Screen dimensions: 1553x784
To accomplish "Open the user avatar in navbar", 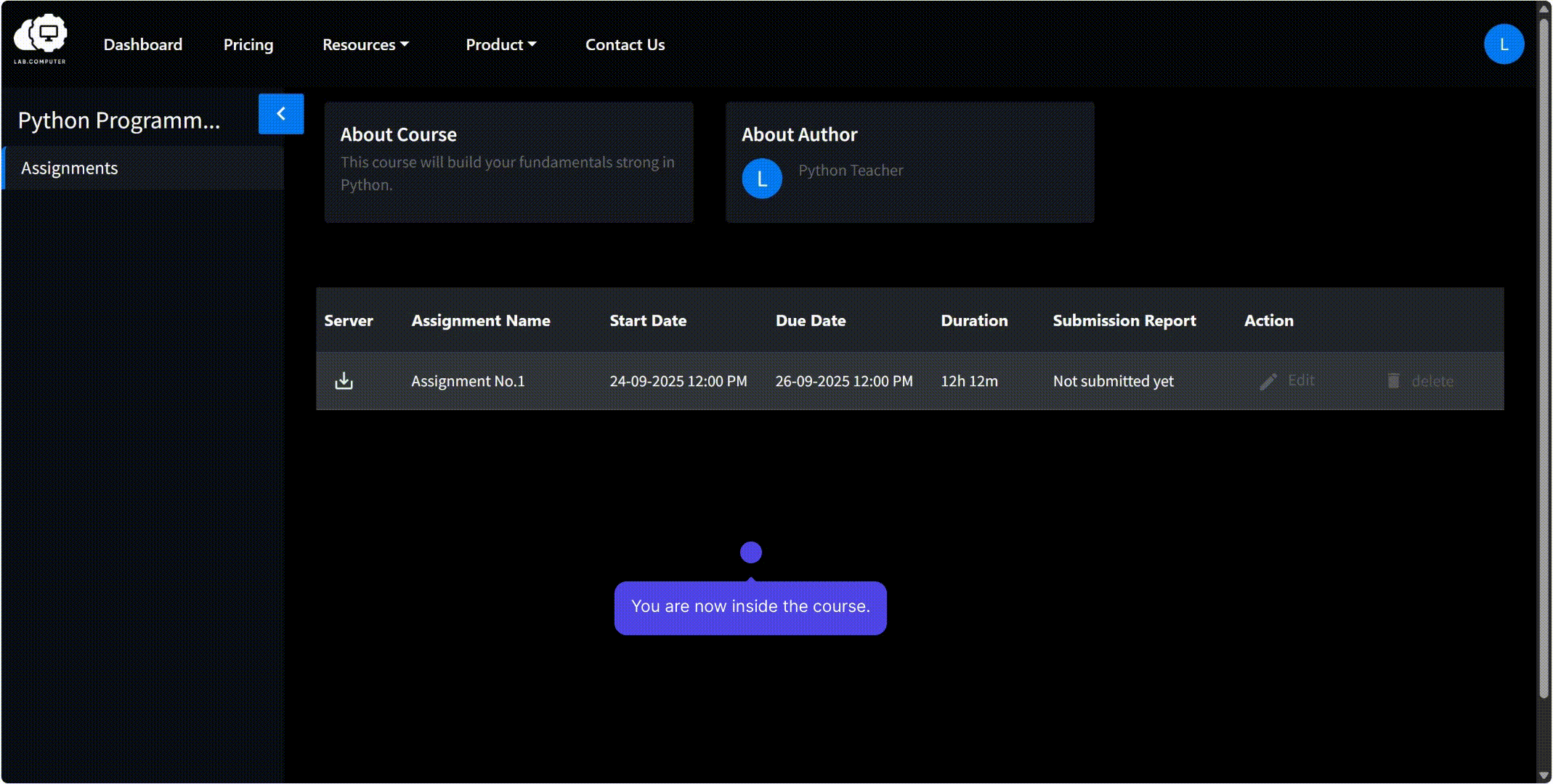I will (1504, 44).
